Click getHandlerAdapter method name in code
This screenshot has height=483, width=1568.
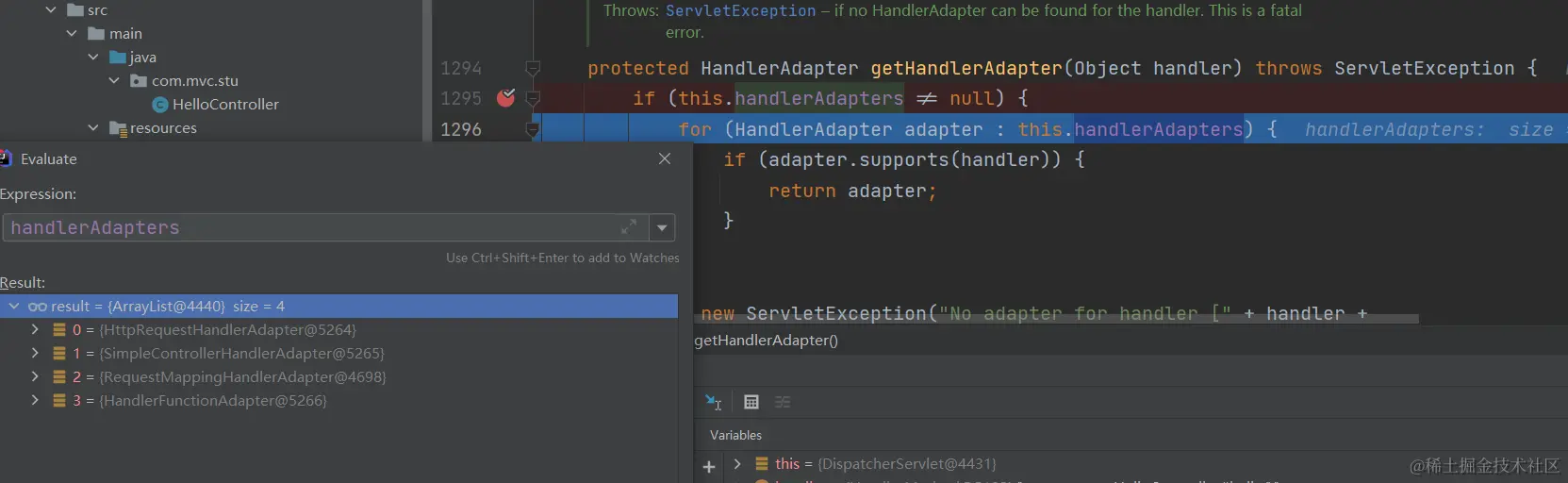tap(966, 68)
